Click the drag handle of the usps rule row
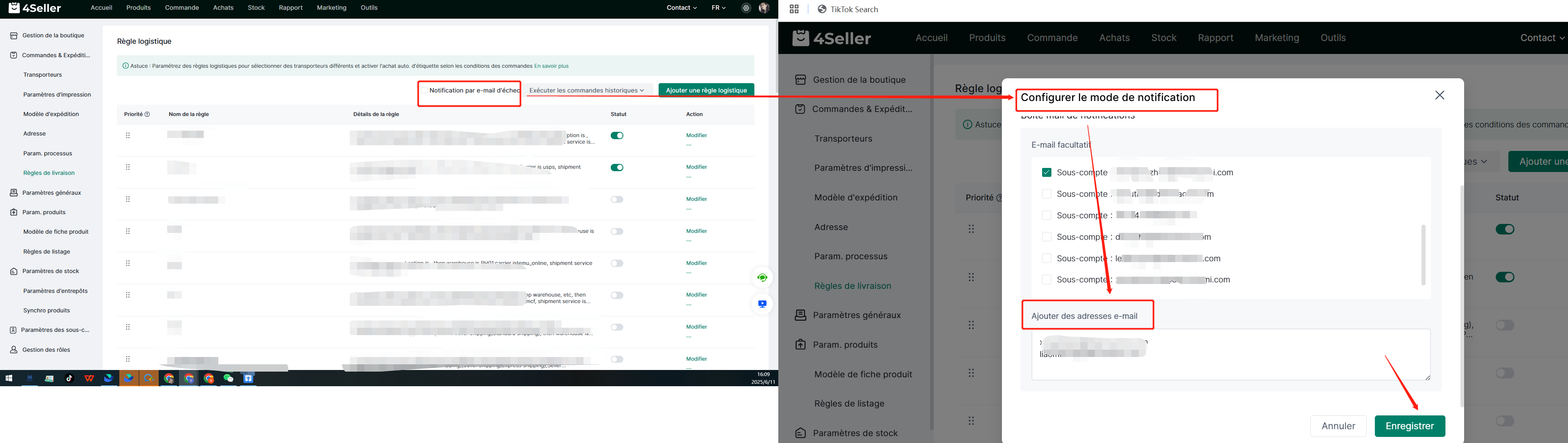The image size is (1568, 443). click(128, 167)
